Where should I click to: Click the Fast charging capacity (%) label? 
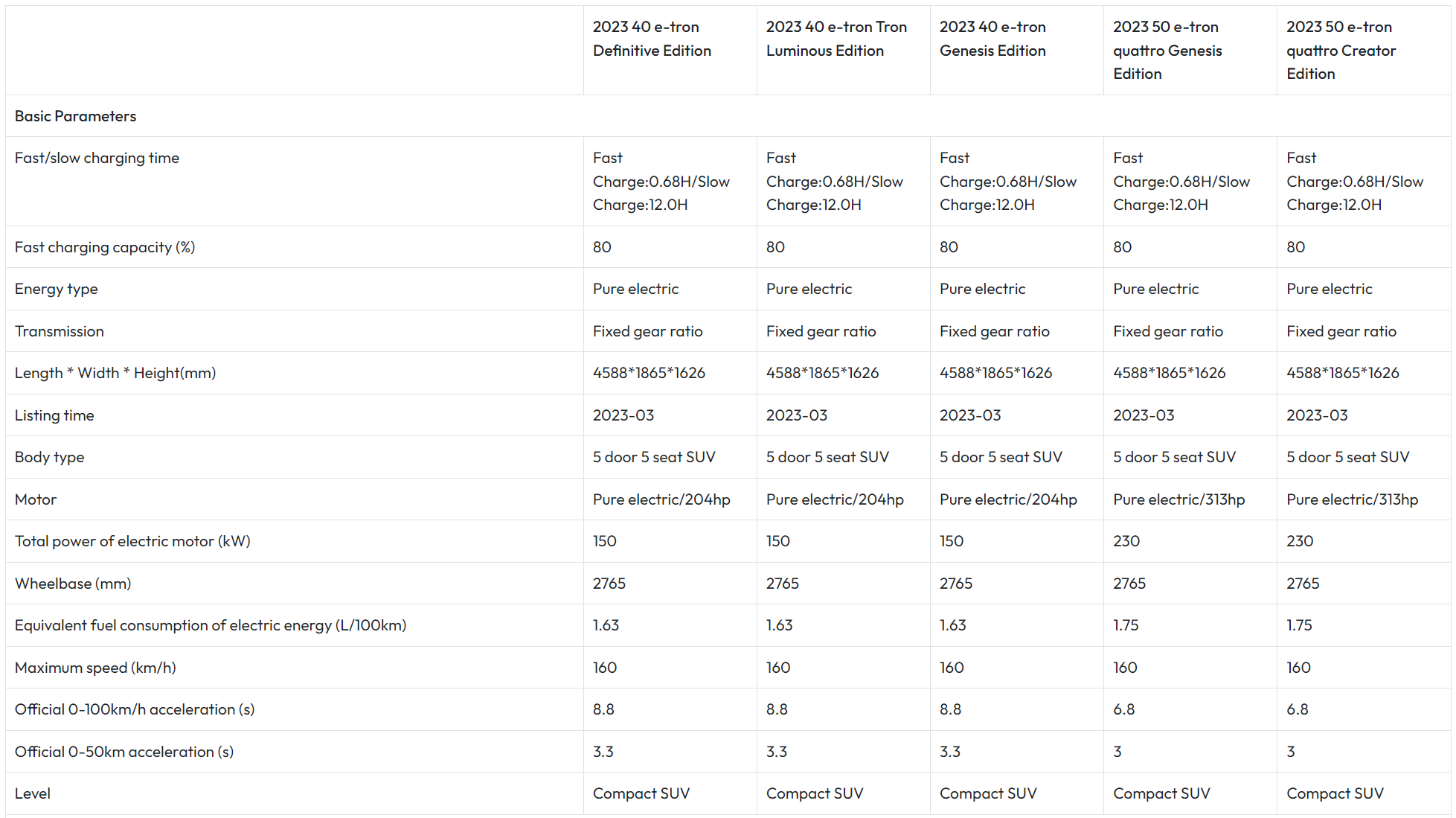coord(105,247)
